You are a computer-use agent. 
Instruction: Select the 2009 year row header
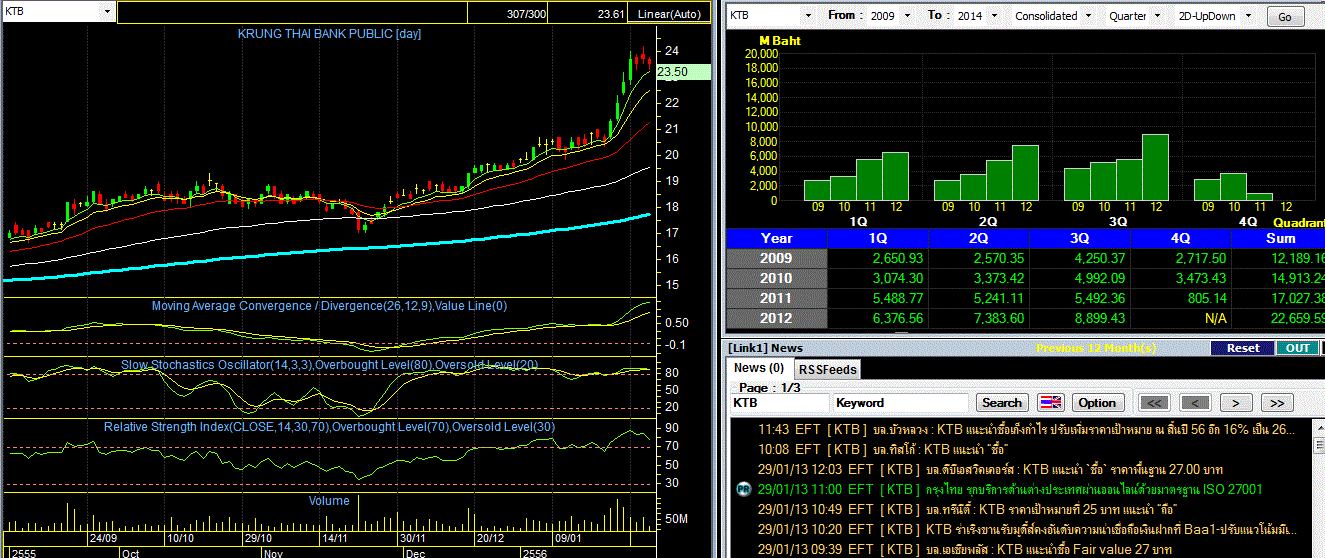coord(777,258)
